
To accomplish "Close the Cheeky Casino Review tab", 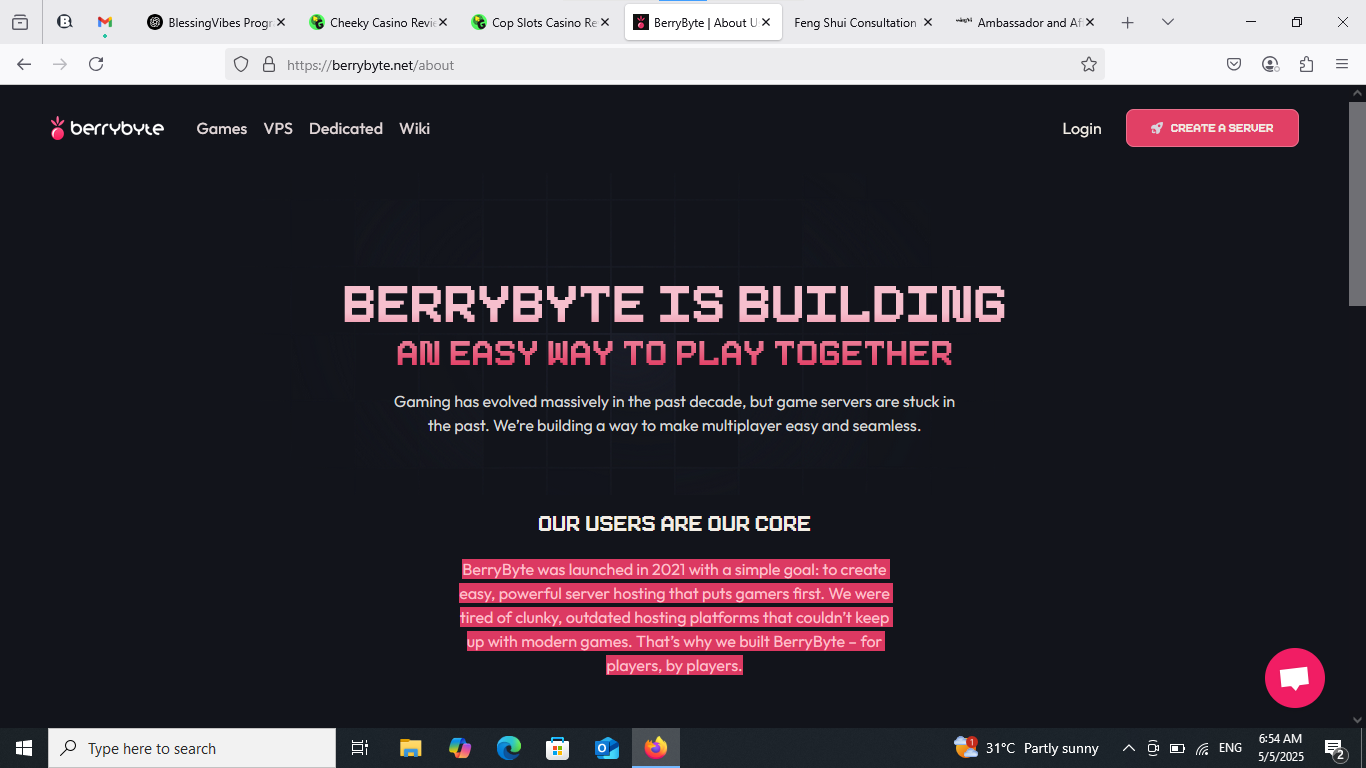I will click(442, 22).
